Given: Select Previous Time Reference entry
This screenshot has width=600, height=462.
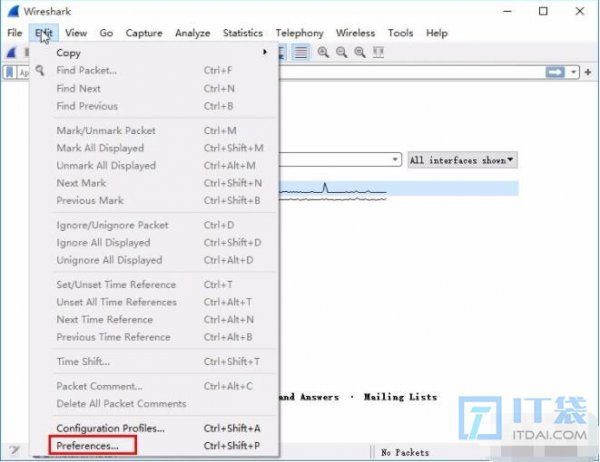Looking at the screenshot, I should [154, 337].
